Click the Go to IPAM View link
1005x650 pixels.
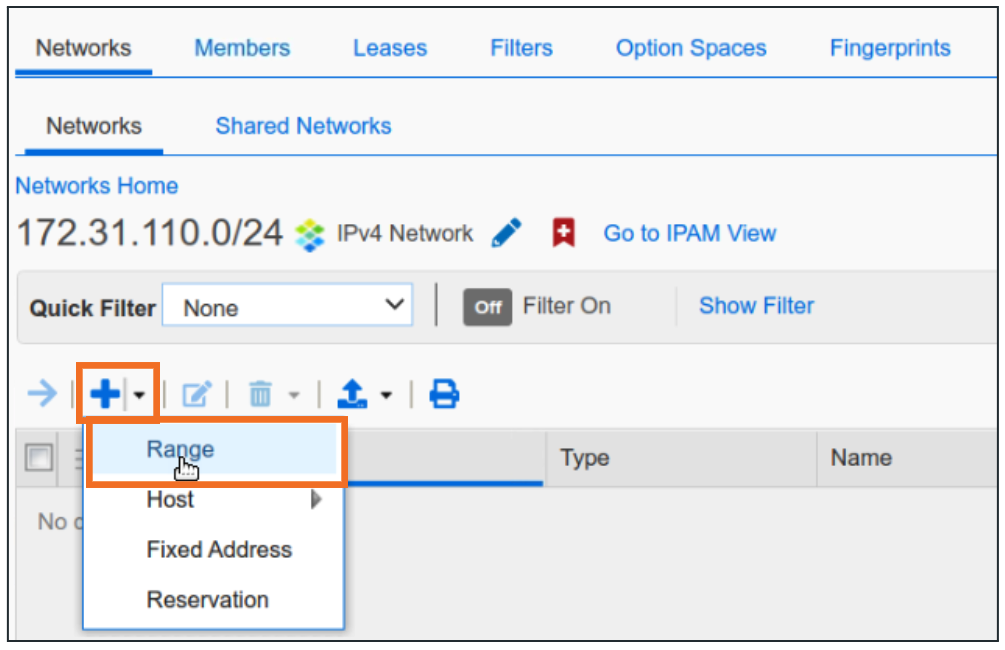[689, 234]
